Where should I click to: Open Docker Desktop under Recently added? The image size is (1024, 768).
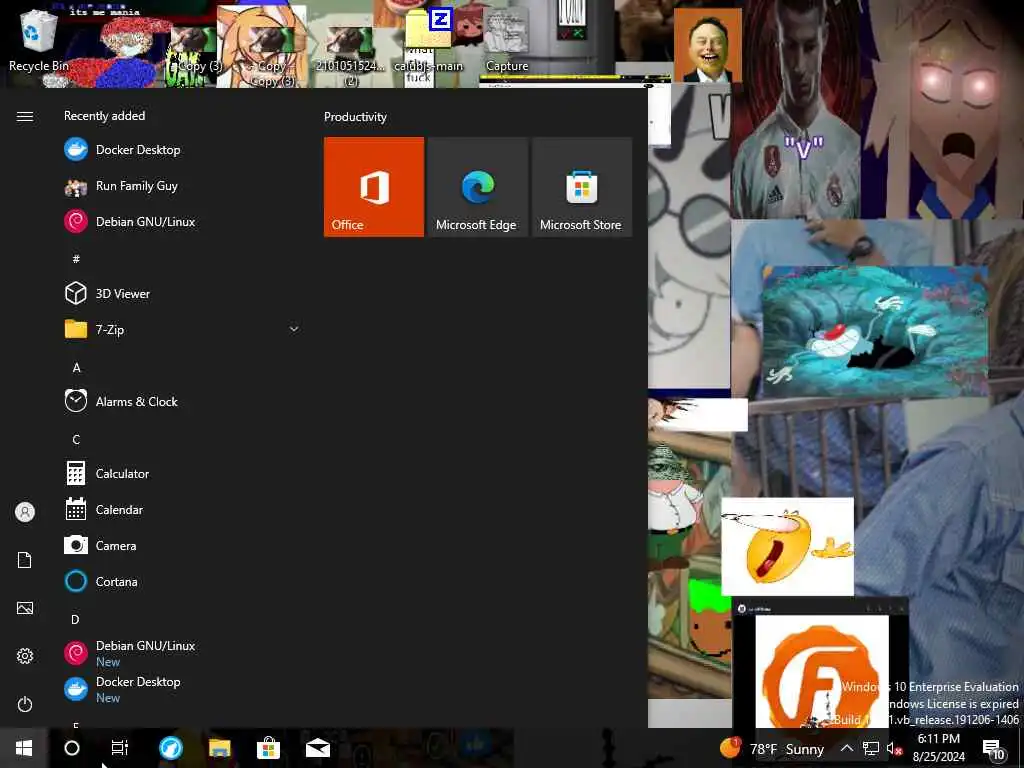(x=182, y=150)
